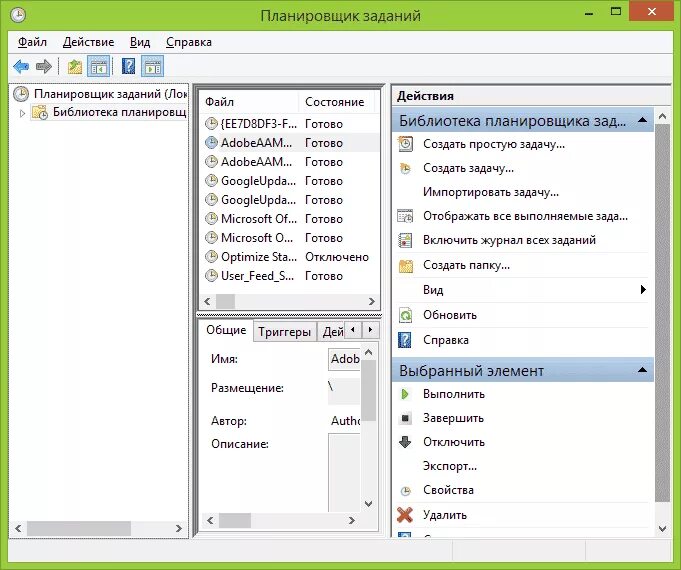Collapse the 'Библиотека планировщика зад...' actions section
The height and width of the screenshot is (570, 681).
coord(642,120)
